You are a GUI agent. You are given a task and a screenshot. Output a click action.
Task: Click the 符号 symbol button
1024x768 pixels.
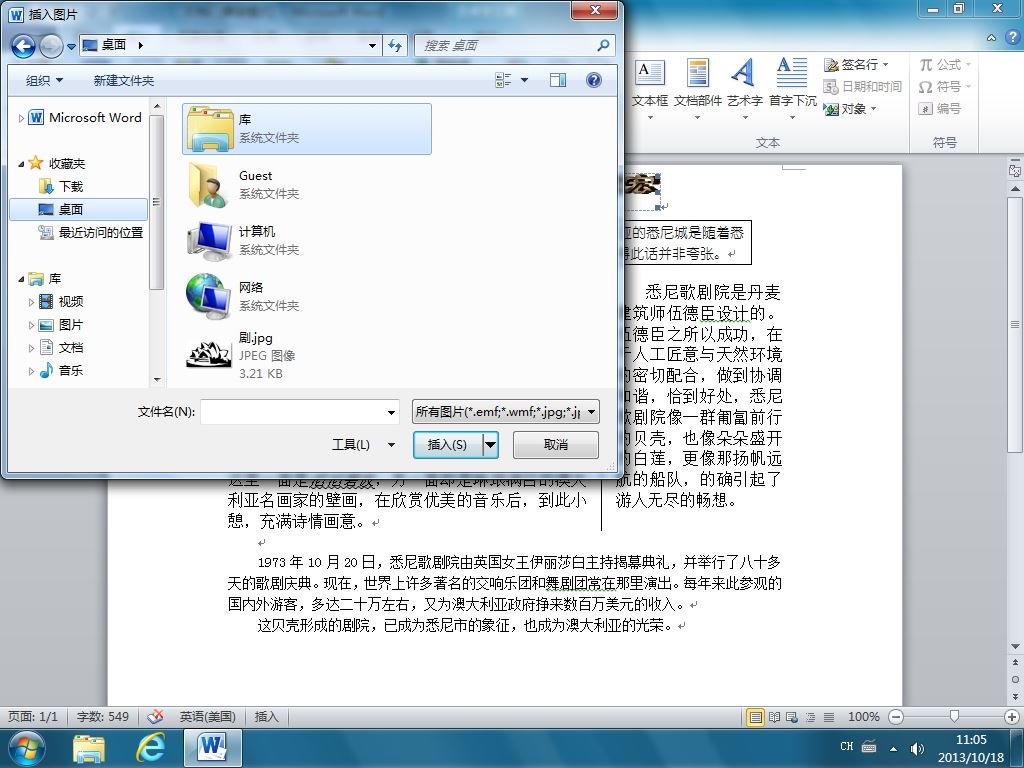945,86
